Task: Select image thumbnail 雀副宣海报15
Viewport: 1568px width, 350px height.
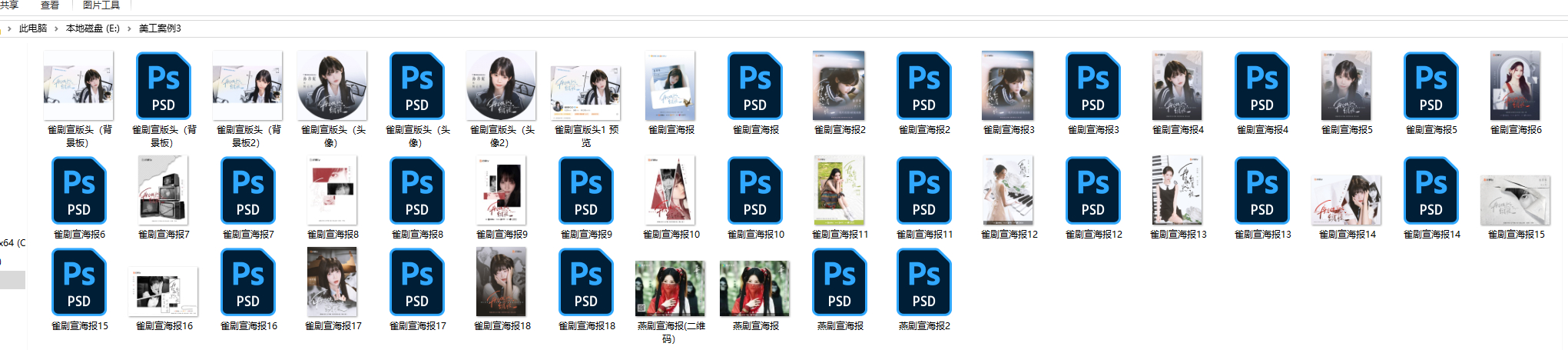Action: point(1515,200)
